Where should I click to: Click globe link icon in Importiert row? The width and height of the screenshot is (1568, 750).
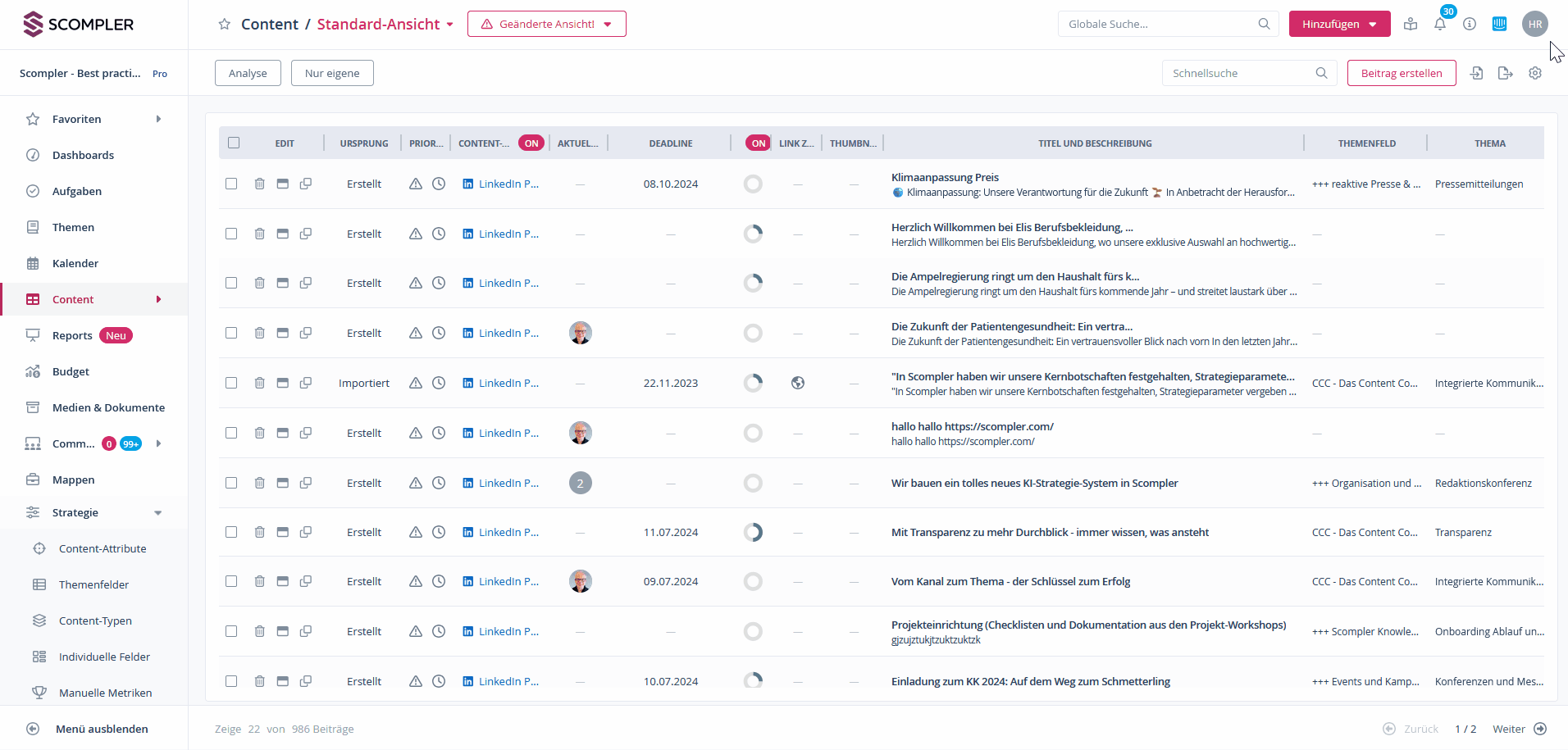coord(797,383)
